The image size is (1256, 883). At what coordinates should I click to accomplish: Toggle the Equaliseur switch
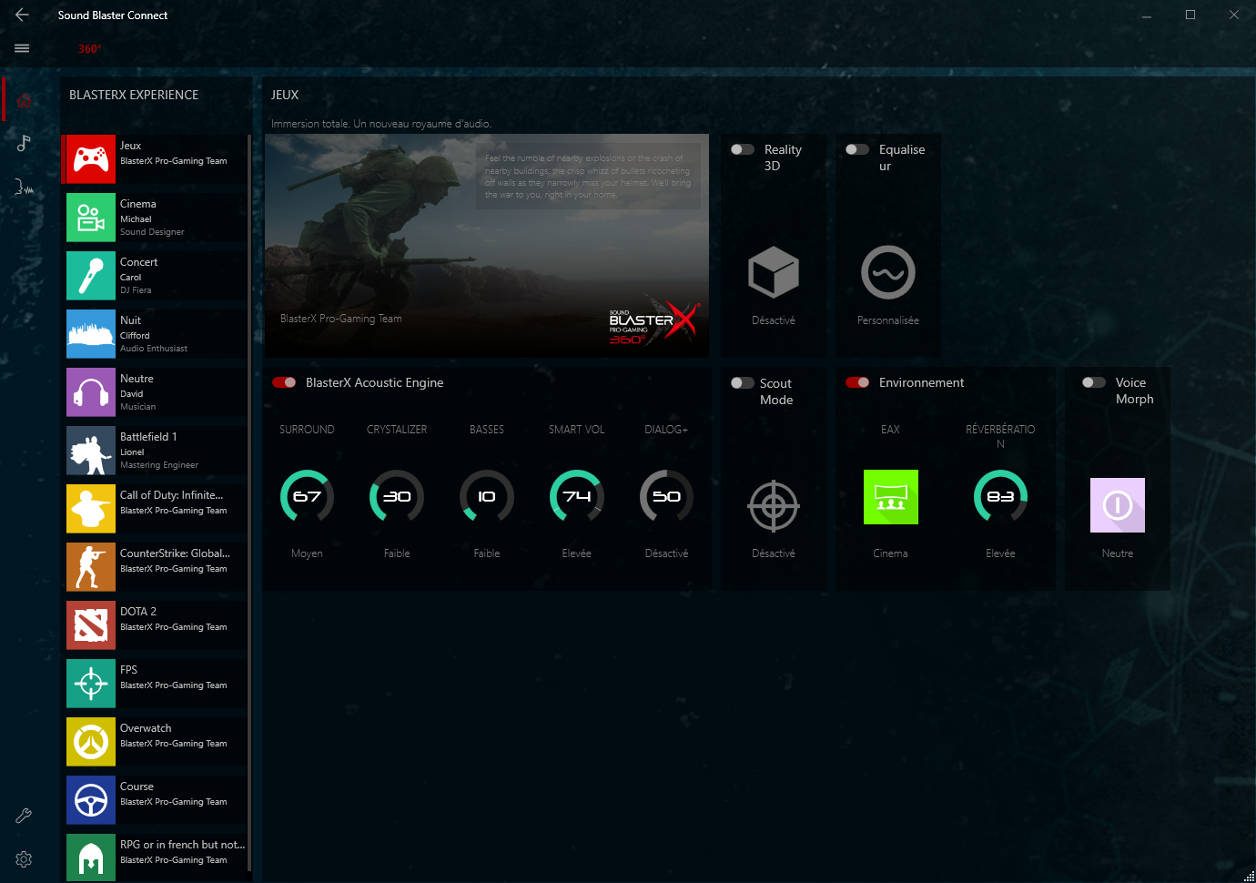pyautogui.click(x=857, y=150)
